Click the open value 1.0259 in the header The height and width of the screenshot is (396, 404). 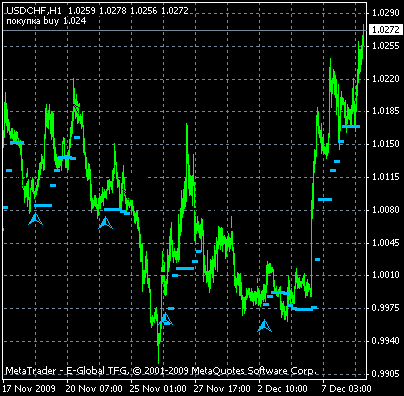tap(82, 11)
